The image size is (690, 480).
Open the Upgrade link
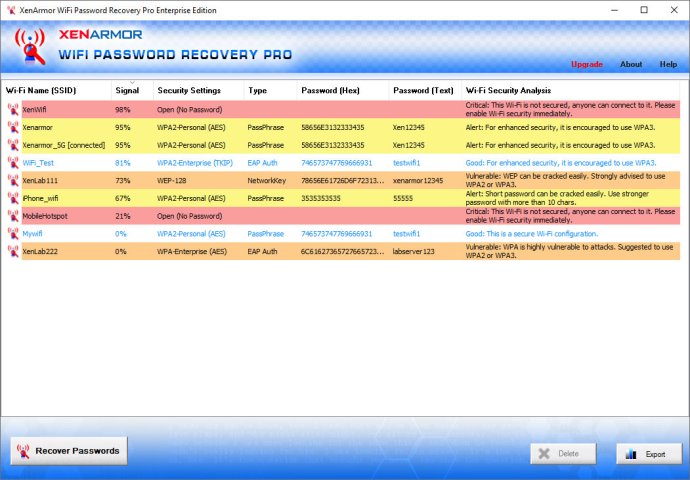587,64
